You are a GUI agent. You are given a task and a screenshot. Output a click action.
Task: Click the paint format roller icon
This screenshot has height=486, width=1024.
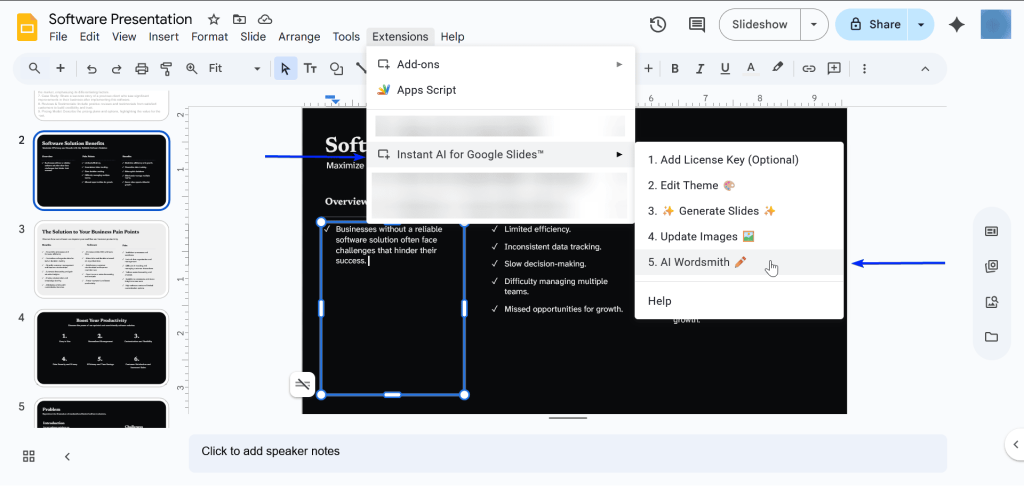(166, 69)
